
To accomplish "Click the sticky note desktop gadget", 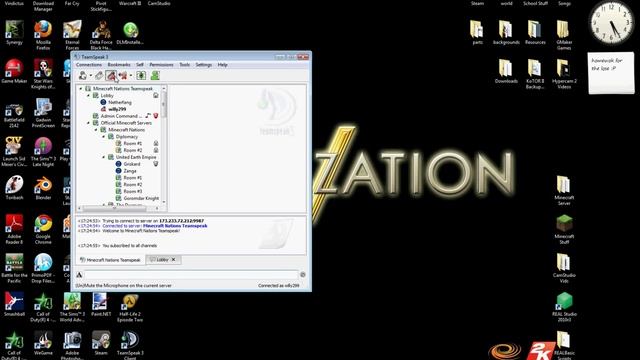I will (611, 73).
